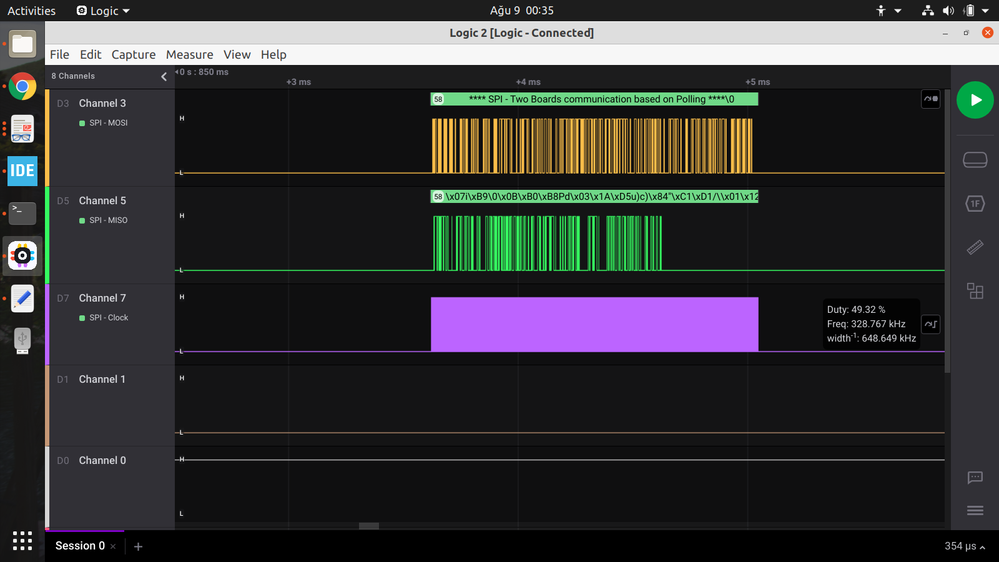
Task: Switch to the Logic dock icon
Action: pyautogui.click(x=22, y=256)
